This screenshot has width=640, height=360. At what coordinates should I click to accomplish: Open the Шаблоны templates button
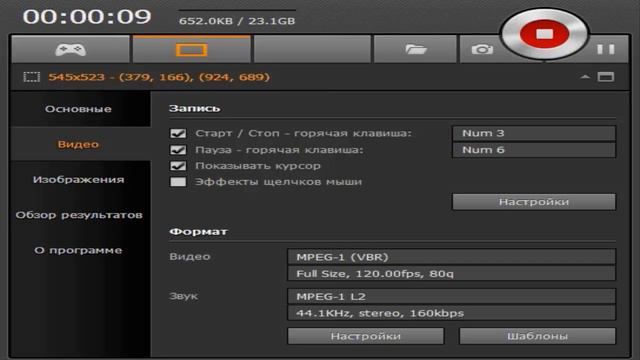coord(538,336)
